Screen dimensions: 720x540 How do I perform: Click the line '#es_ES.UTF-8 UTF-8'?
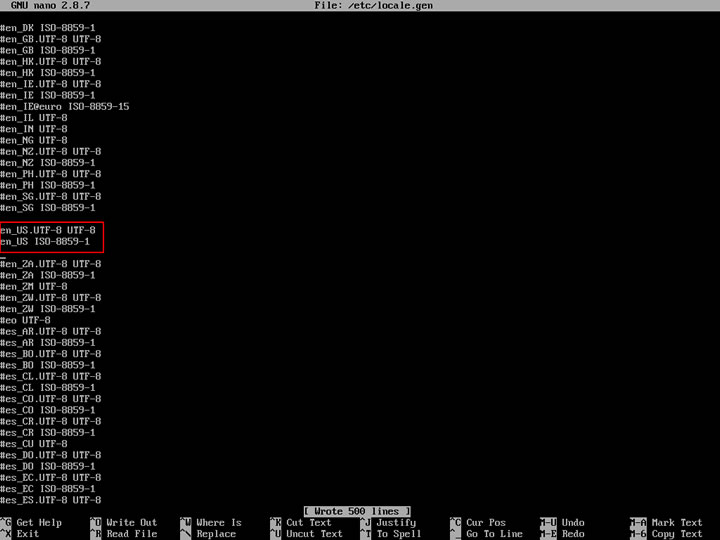51,501
